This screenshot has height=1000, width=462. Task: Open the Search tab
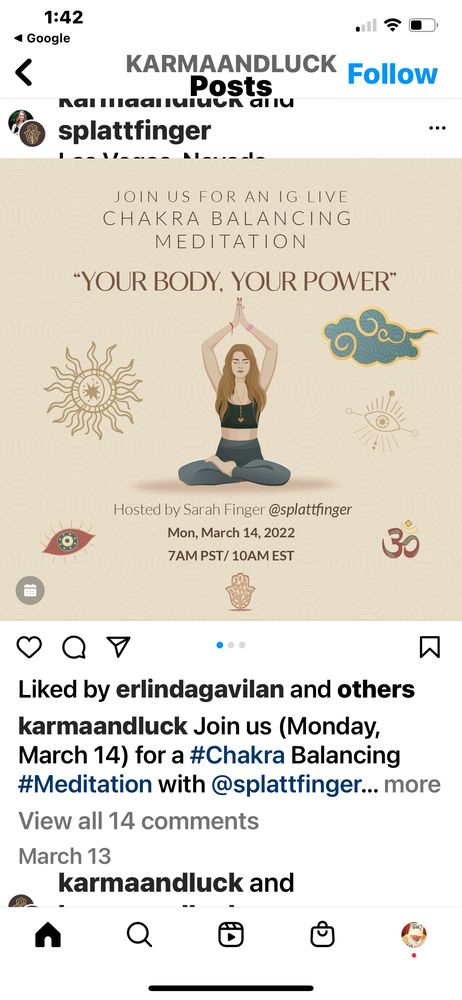coord(139,935)
